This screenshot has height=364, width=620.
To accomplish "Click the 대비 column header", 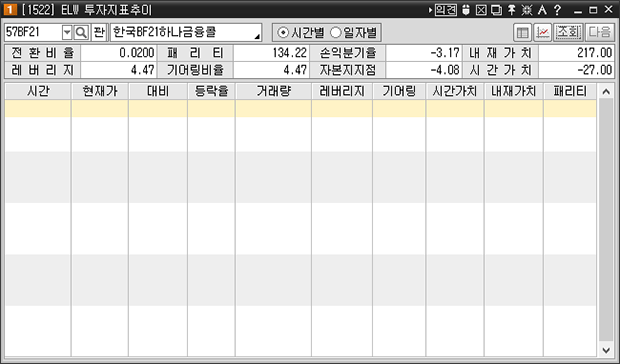I will [x=158, y=92].
